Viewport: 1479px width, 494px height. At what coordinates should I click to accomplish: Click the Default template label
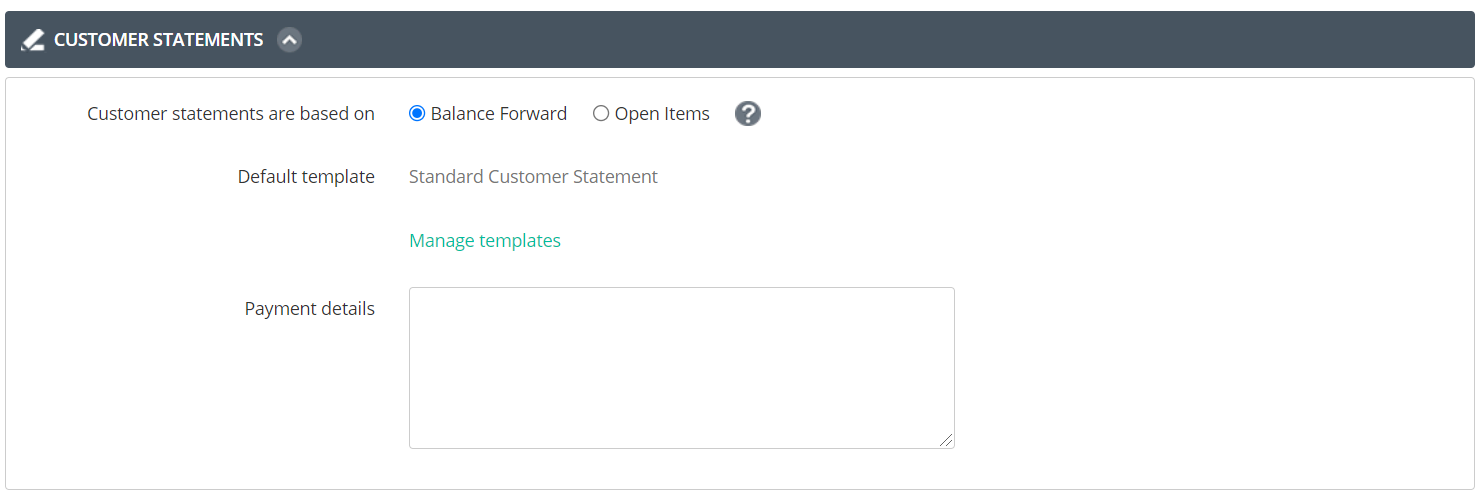click(x=306, y=177)
